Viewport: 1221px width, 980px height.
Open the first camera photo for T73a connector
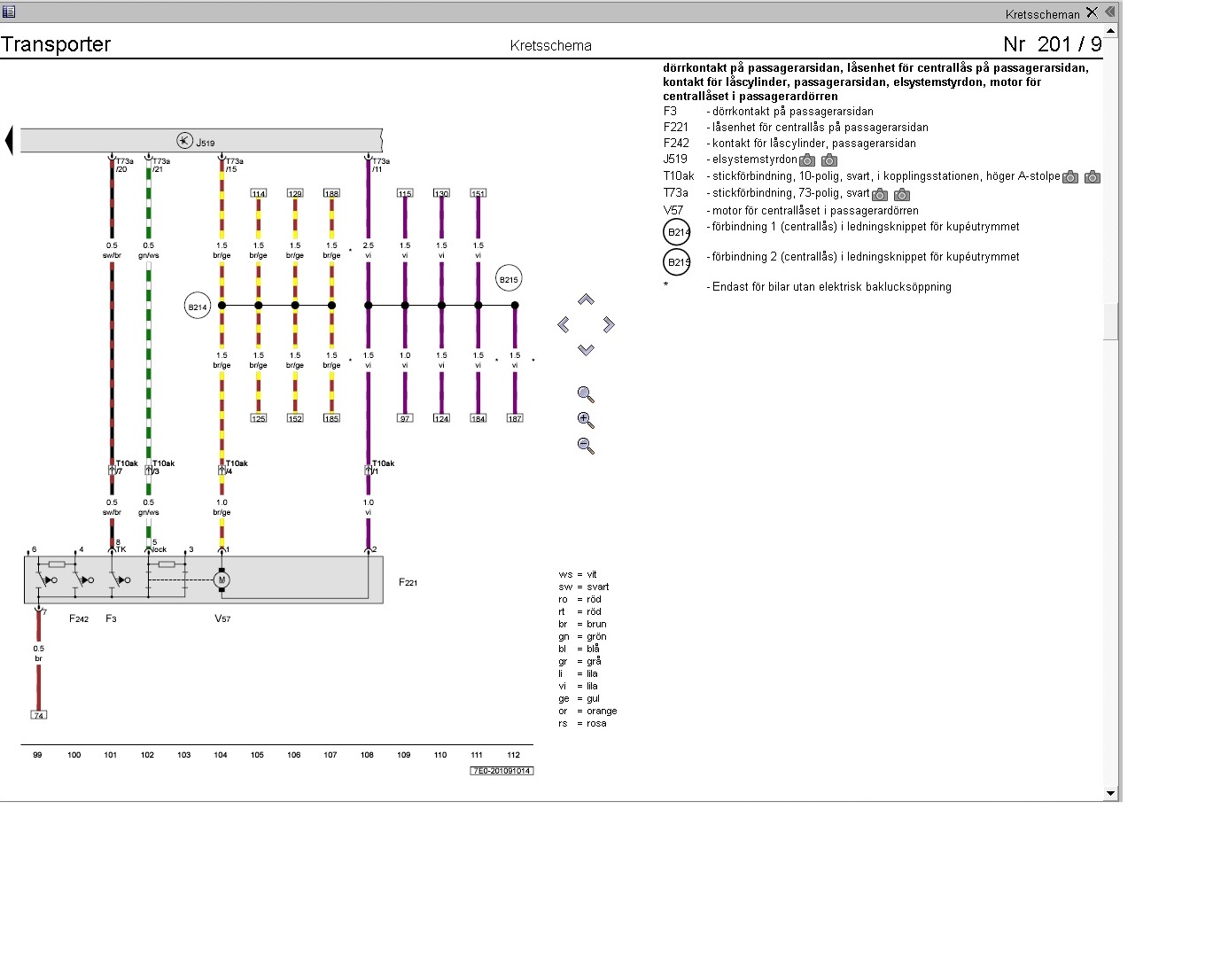(880, 194)
